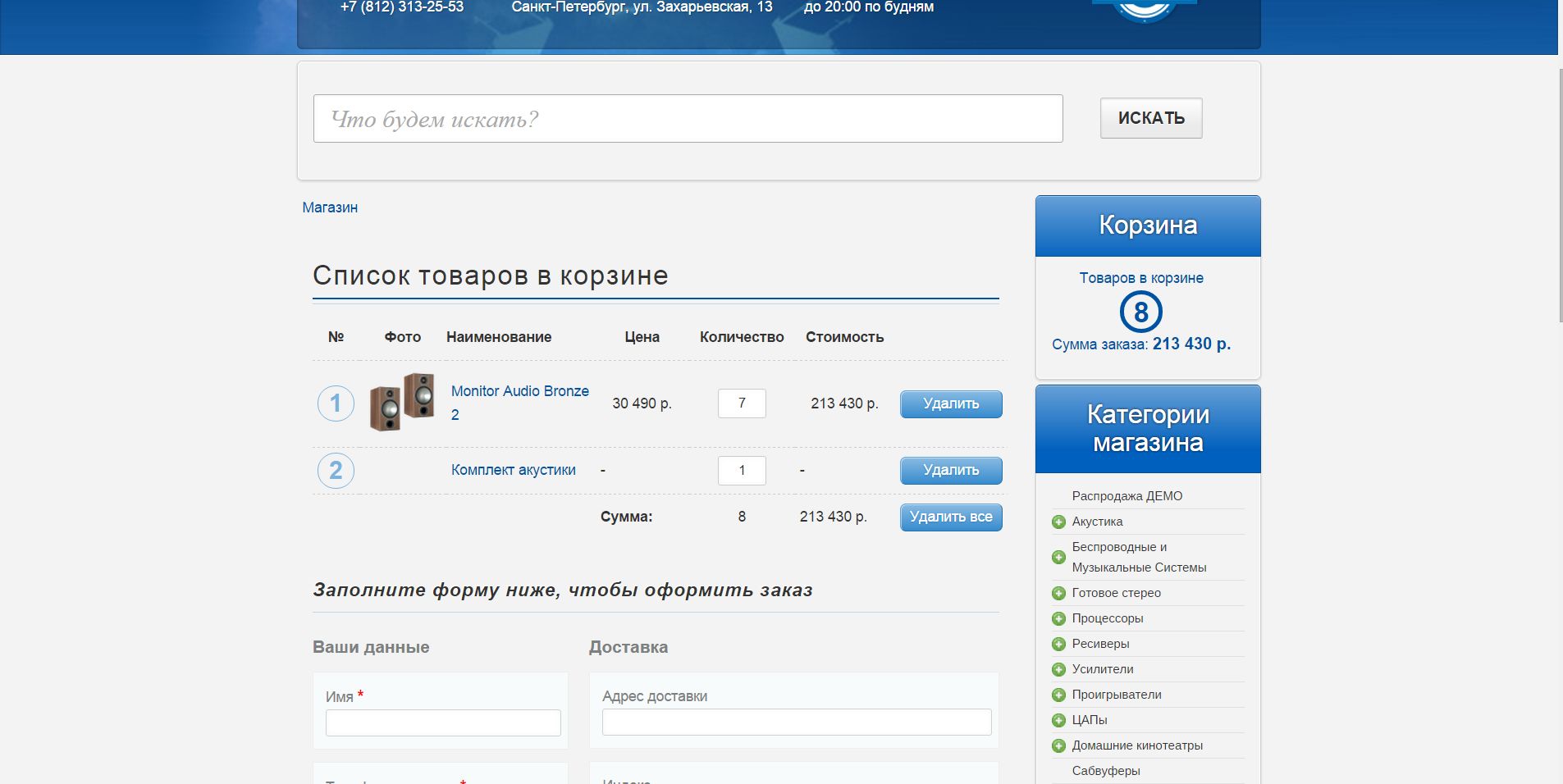
Task: Open Распродажа ДЕМО category
Action: (1127, 496)
